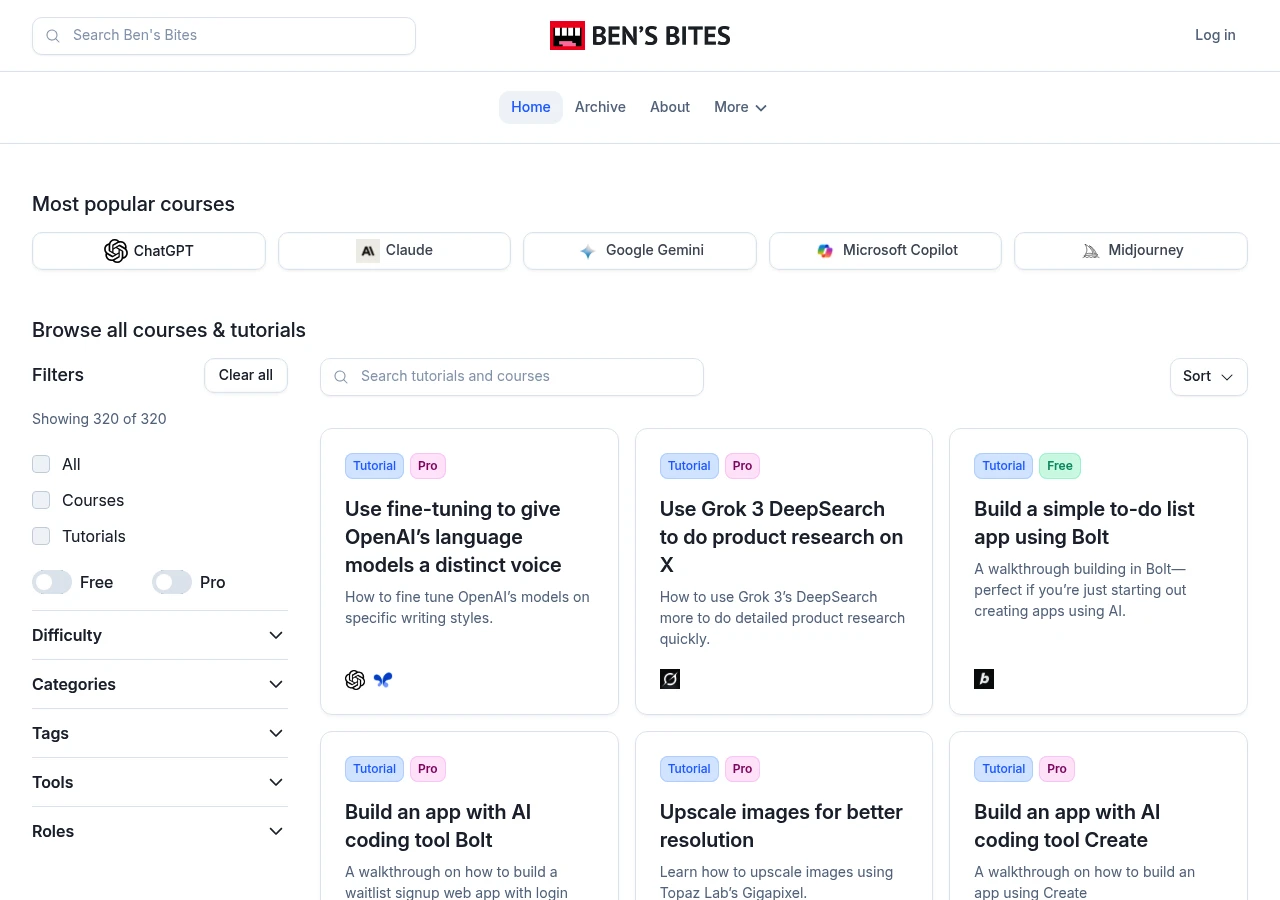This screenshot has width=1280, height=900.
Task: Expand the Tools filter section
Action: click(x=160, y=782)
